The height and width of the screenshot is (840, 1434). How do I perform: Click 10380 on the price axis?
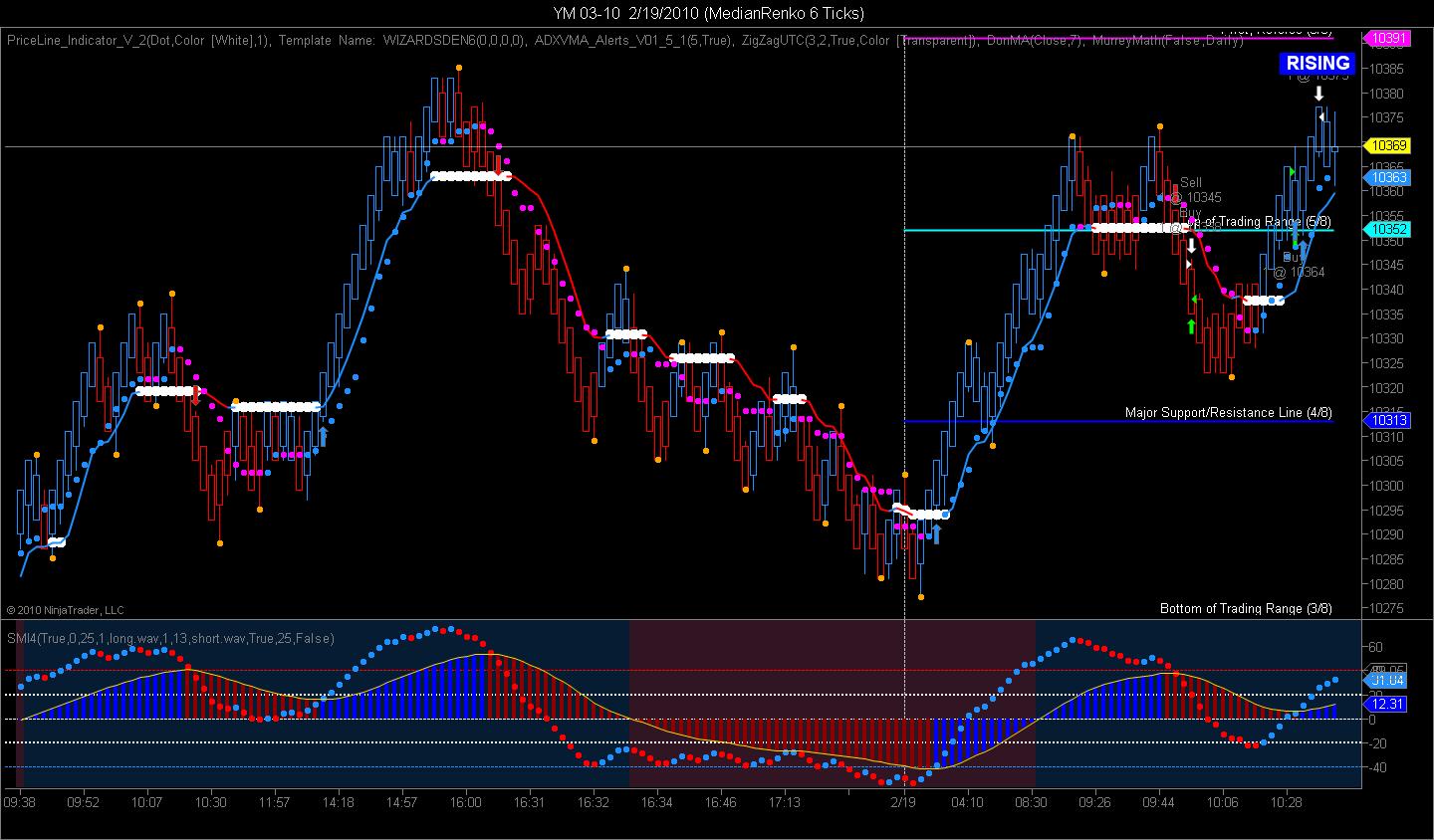click(x=1387, y=94)
